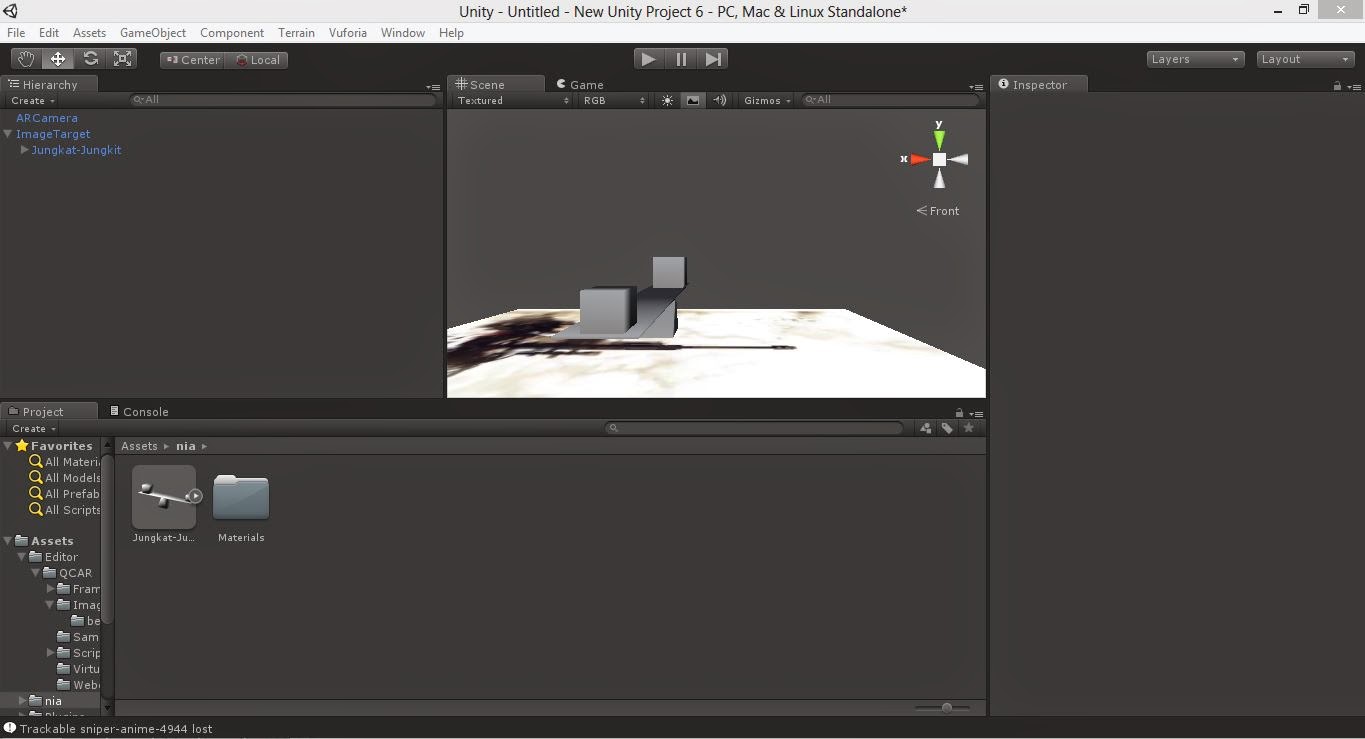The height and width of the screenshot is (739, 1365).
Task: Open Hierarchy Create dropdown
Action: point(33,100)
